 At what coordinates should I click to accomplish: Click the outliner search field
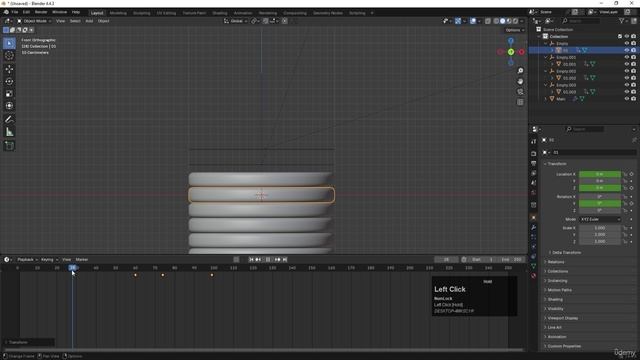click(581, 21)
